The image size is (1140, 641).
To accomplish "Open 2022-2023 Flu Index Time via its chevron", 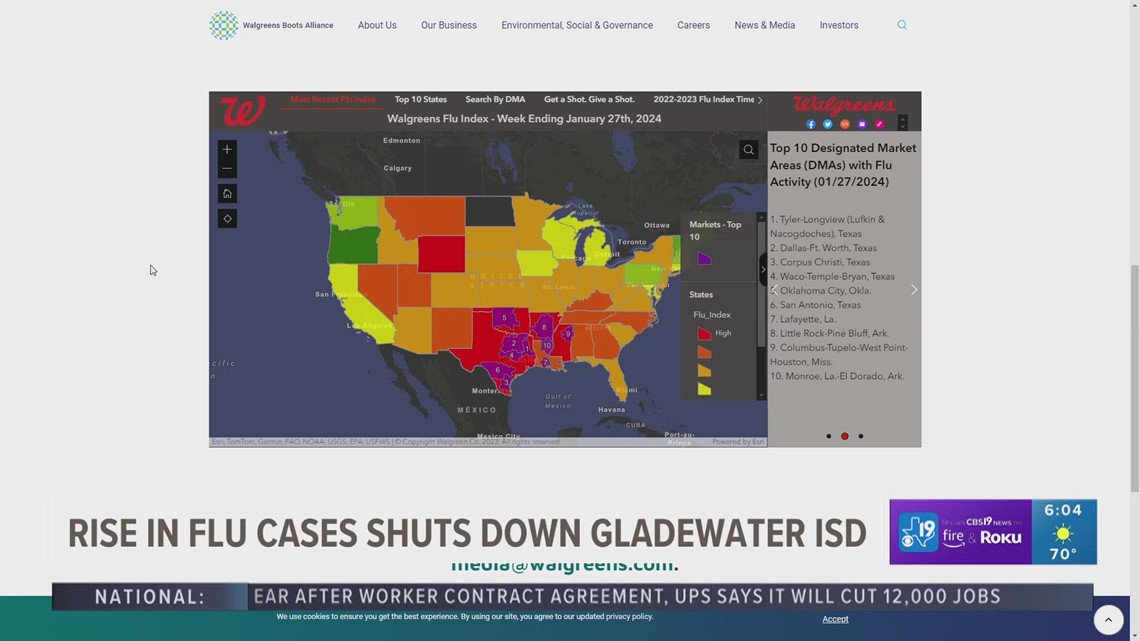I will (760, 99).
